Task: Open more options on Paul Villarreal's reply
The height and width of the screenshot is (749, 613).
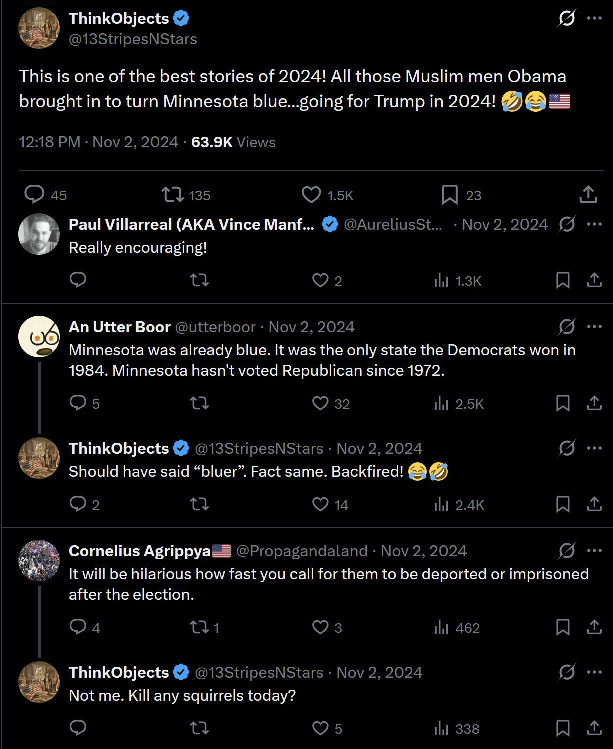Action: 595,224
